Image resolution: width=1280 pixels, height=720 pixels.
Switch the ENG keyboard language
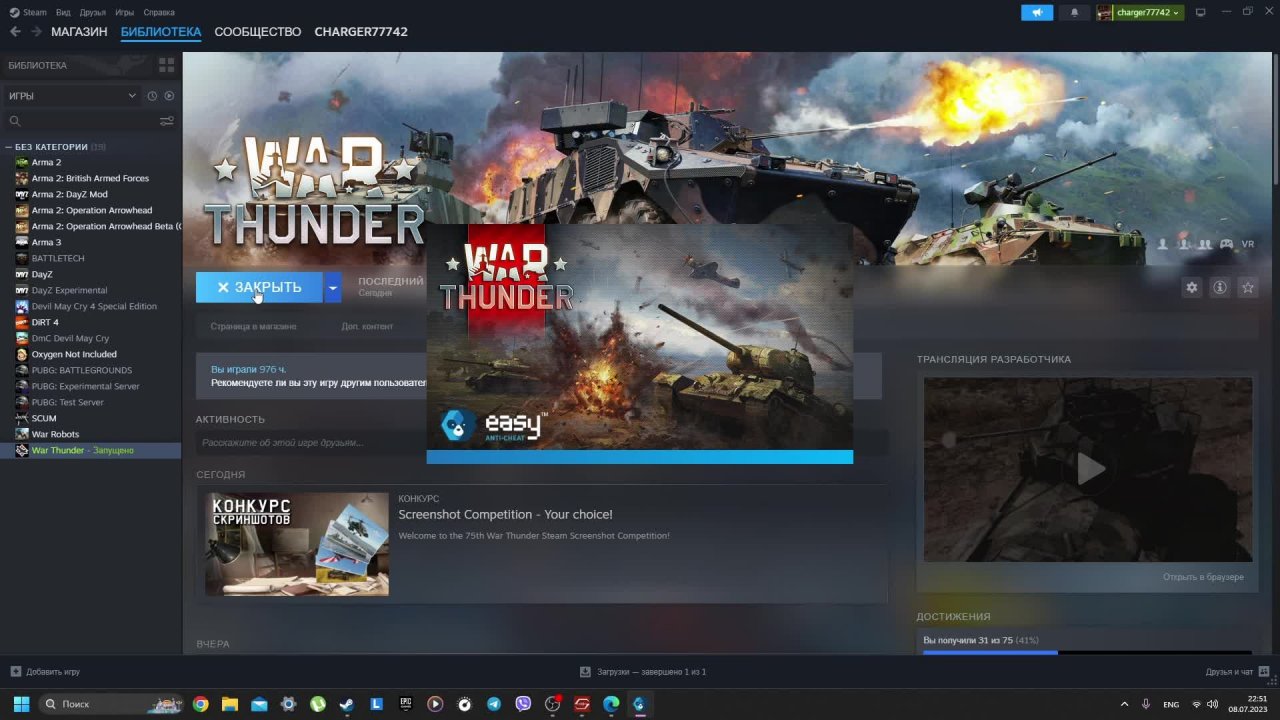click(x=1171, y=704)
